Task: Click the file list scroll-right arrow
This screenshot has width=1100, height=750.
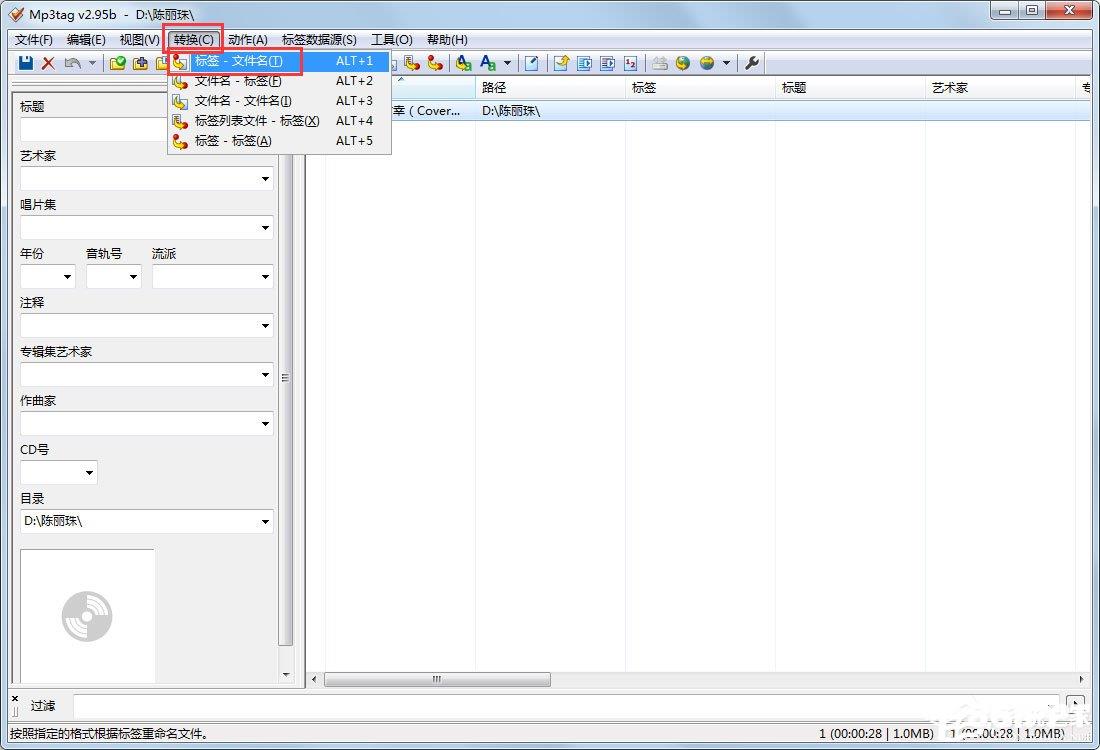Action: coord(1081,679)
